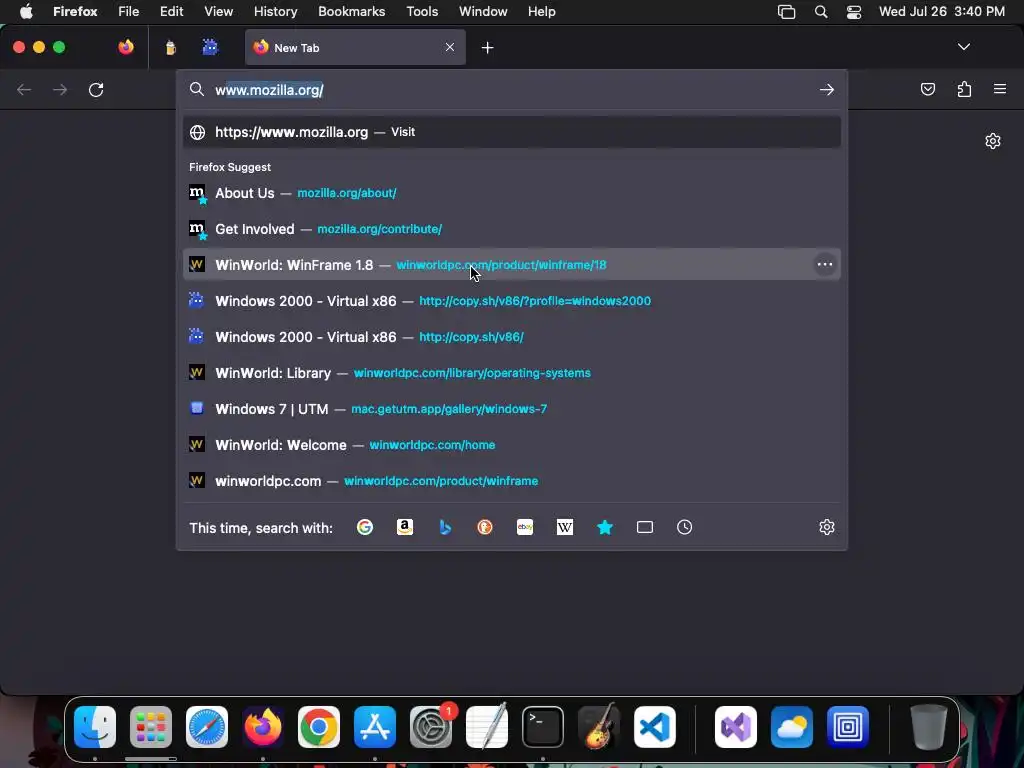Open Visual Studio Code from the Dock
The width and height of the screenshot is (1024, 768).
click(x=654, y=726)
